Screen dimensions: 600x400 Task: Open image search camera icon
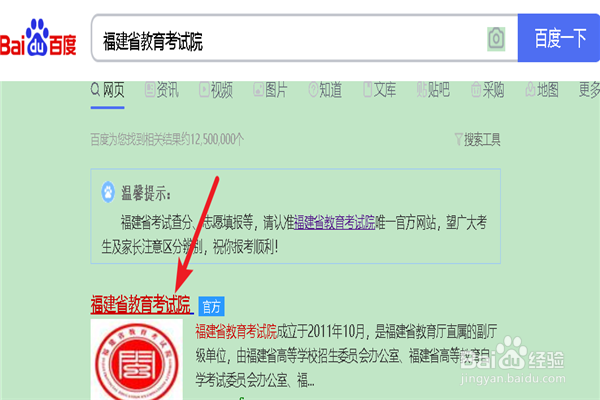tap(496, 38)
